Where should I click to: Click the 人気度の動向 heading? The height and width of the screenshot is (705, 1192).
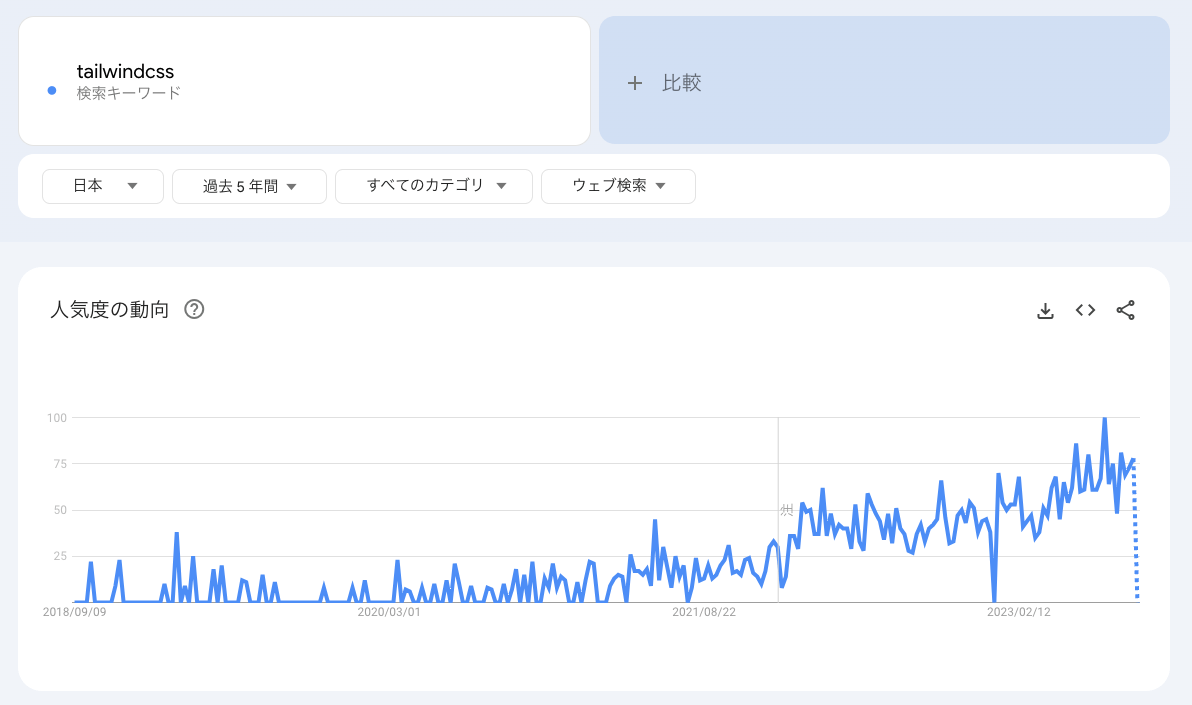(109, 310)
